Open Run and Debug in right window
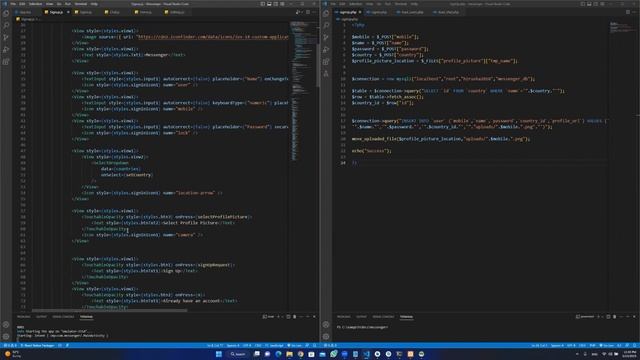 pyautogui.click(x=326, y=50)
